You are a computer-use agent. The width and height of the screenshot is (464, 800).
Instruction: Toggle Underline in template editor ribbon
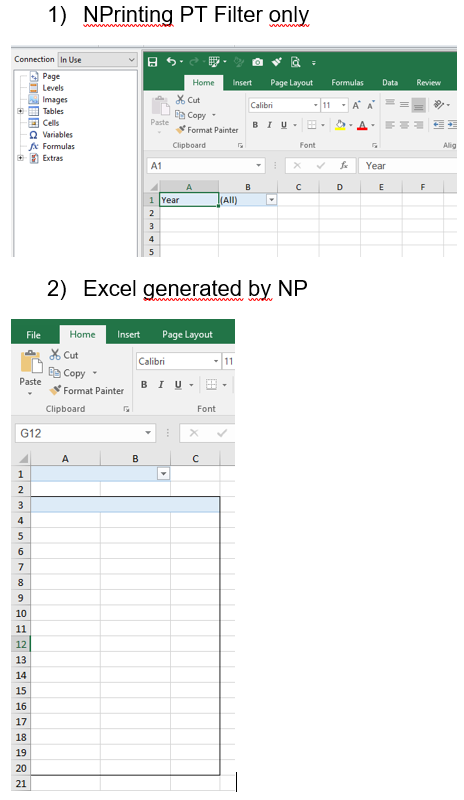coord(284,125)
